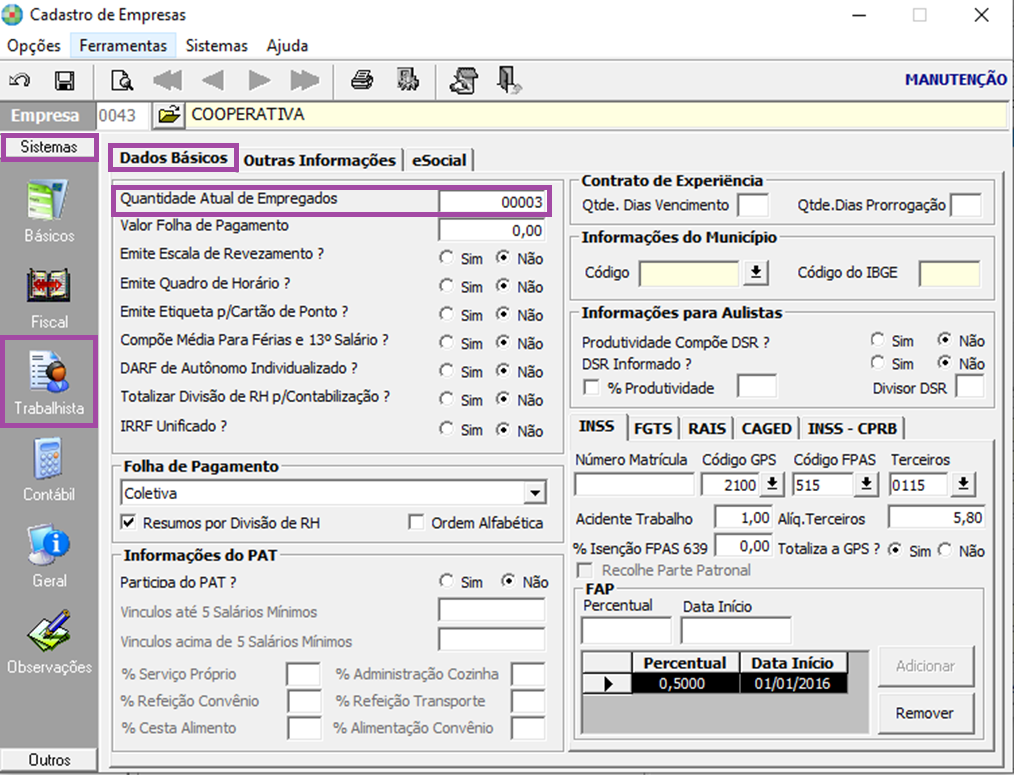Check the % Produtividade checkbox
Viewport: 1014px width, 775px height.
591,388
